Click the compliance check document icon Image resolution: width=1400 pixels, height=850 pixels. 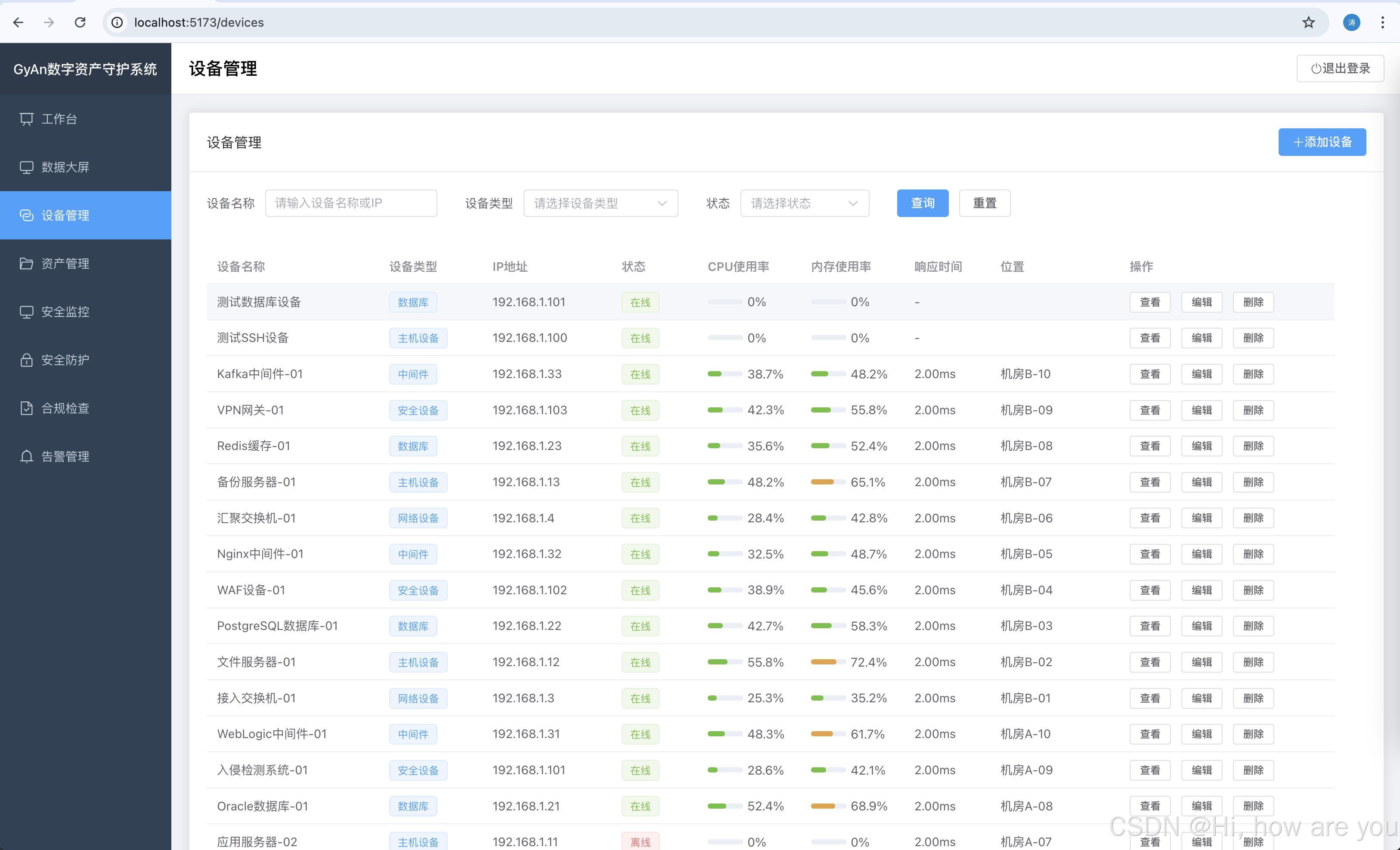(26, 408)
